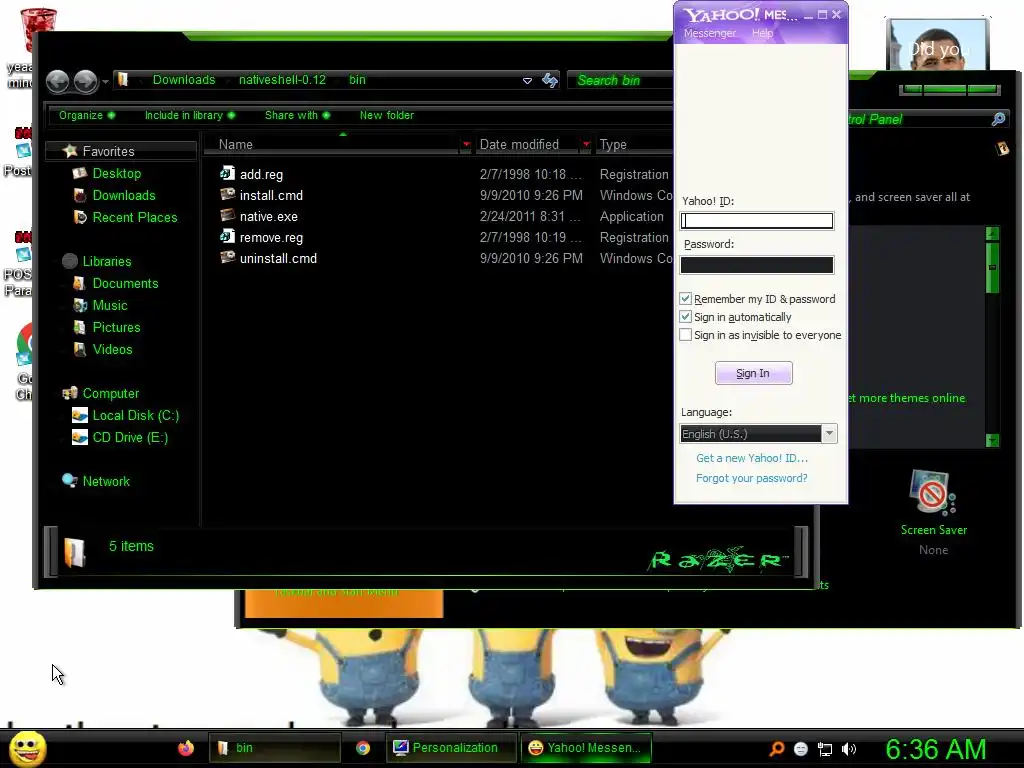Screen dimensions: 1024x768
Task: Switch to Personalization on the taskbar
Action: [452, 748]
